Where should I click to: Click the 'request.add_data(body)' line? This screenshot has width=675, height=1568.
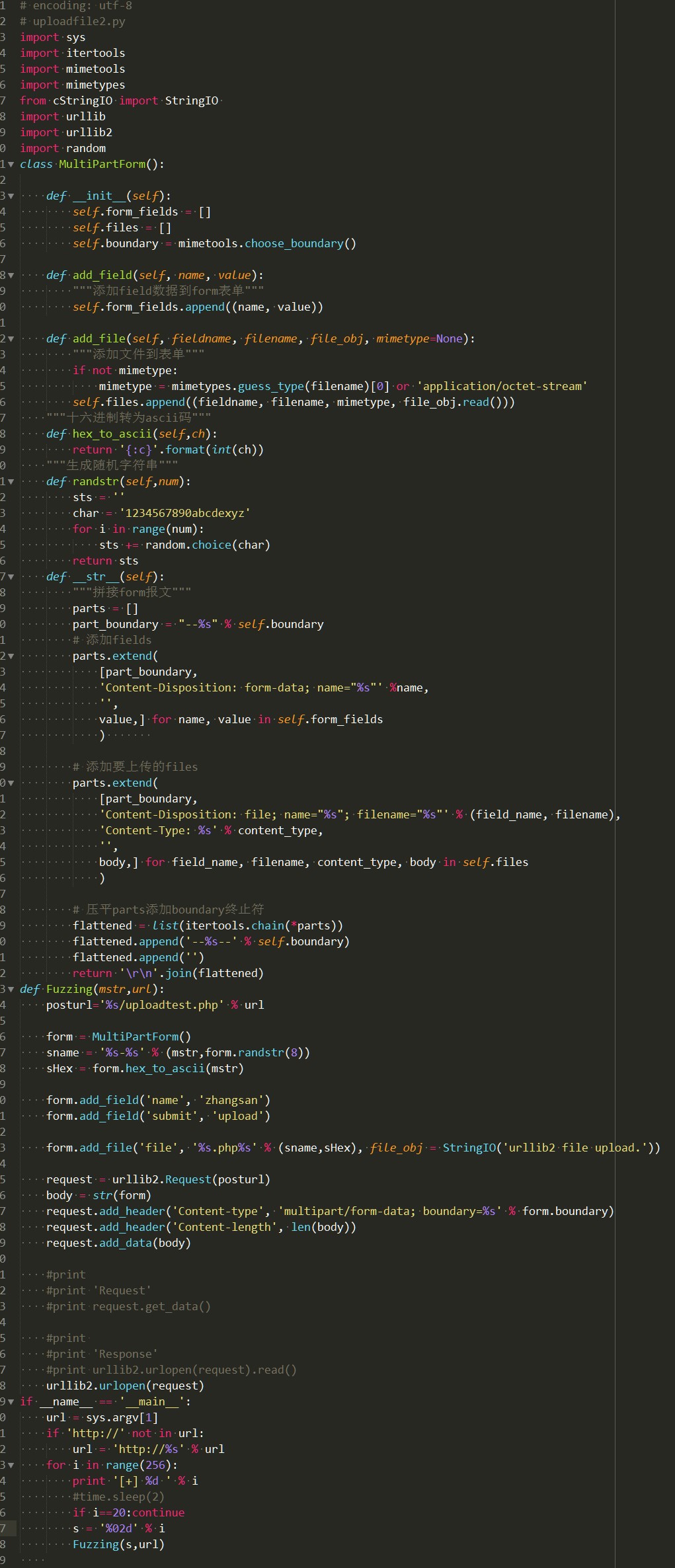pos(119,1243)
